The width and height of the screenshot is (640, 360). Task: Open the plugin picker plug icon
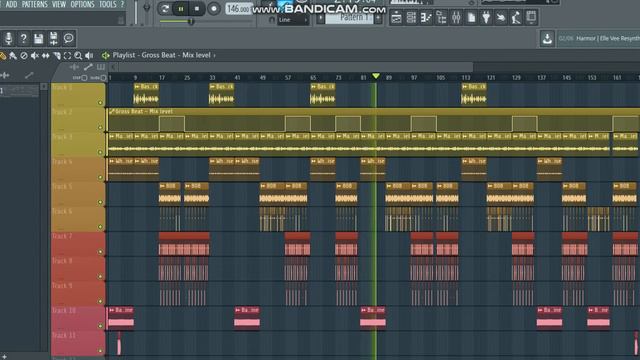pyautogui.click(x=486, y=18)
